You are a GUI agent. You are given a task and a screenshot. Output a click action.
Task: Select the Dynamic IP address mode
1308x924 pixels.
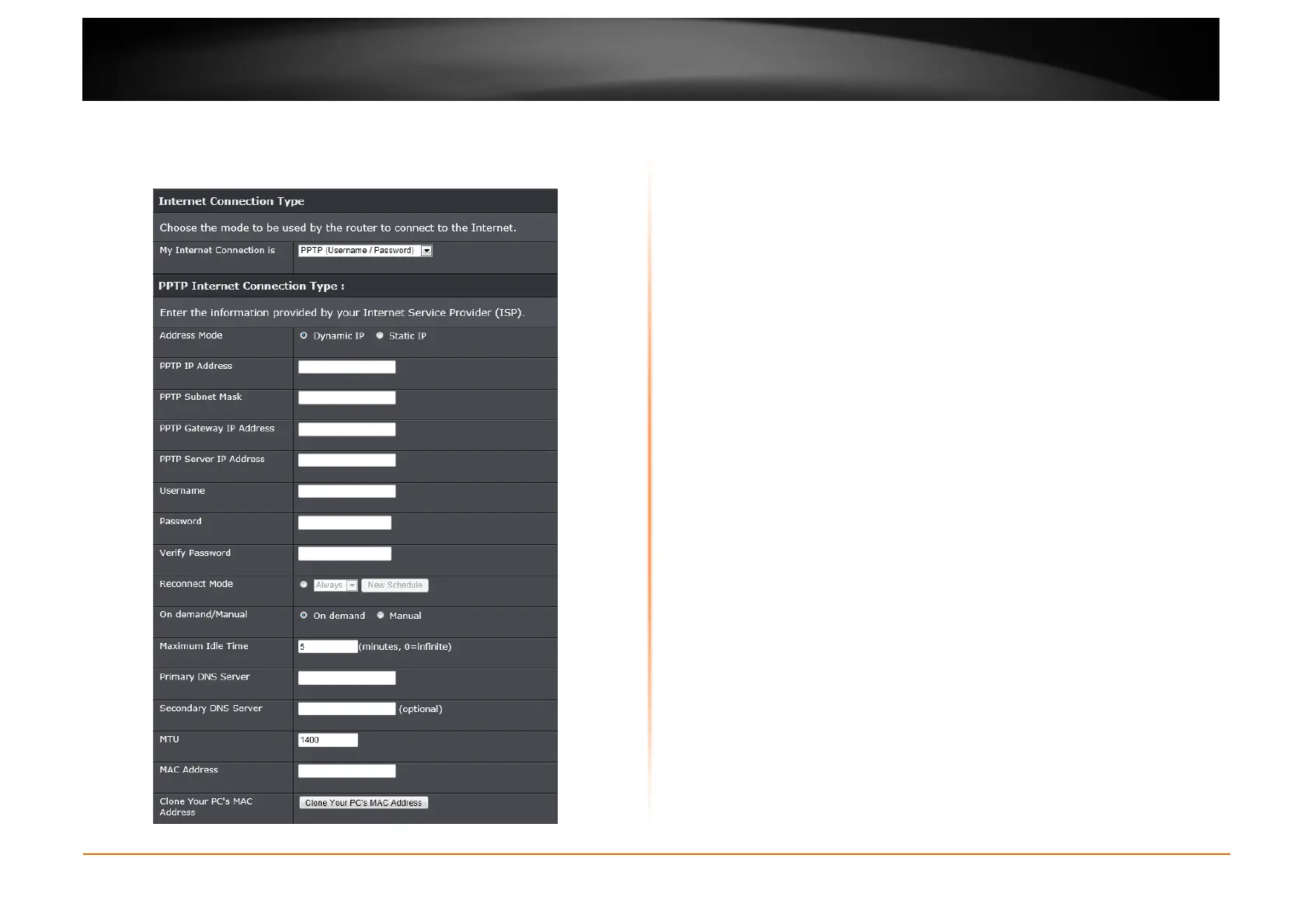304,335
